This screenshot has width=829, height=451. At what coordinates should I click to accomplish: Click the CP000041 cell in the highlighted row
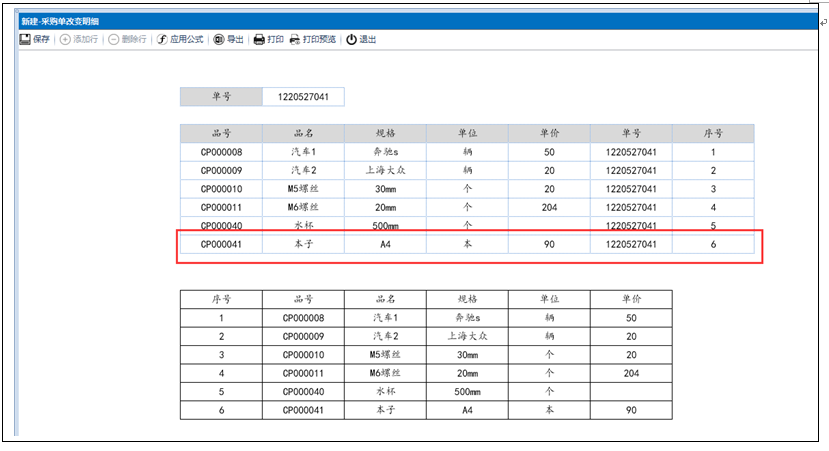pyautogui.click(x=221, y=244)
